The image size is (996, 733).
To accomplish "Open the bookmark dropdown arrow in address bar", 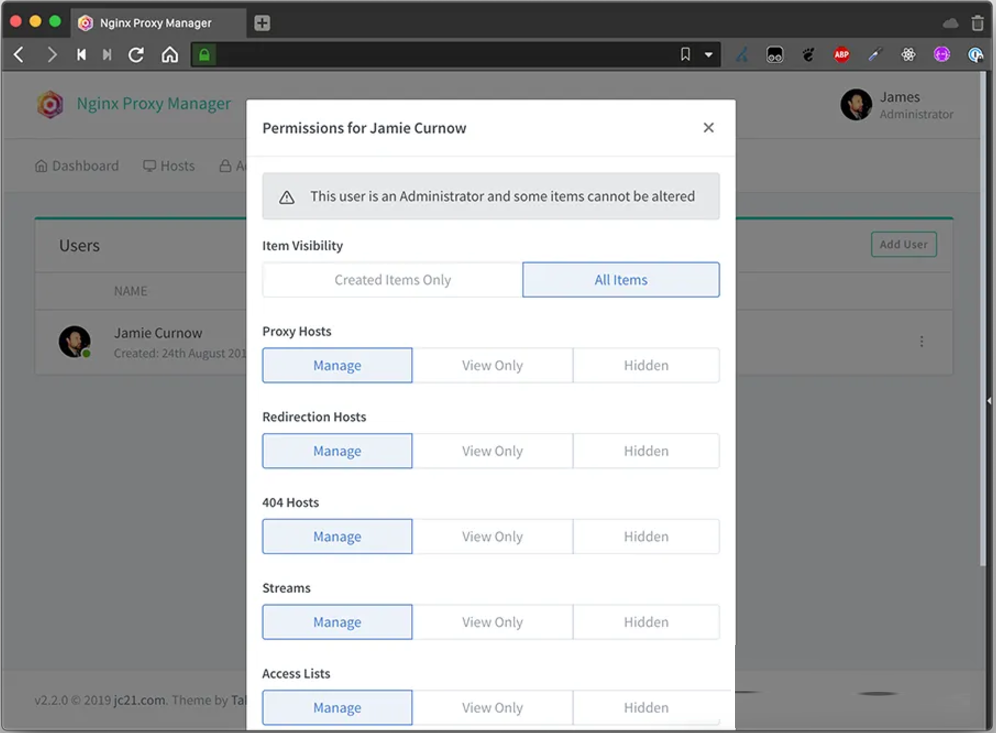I will (x=709, y=55).
